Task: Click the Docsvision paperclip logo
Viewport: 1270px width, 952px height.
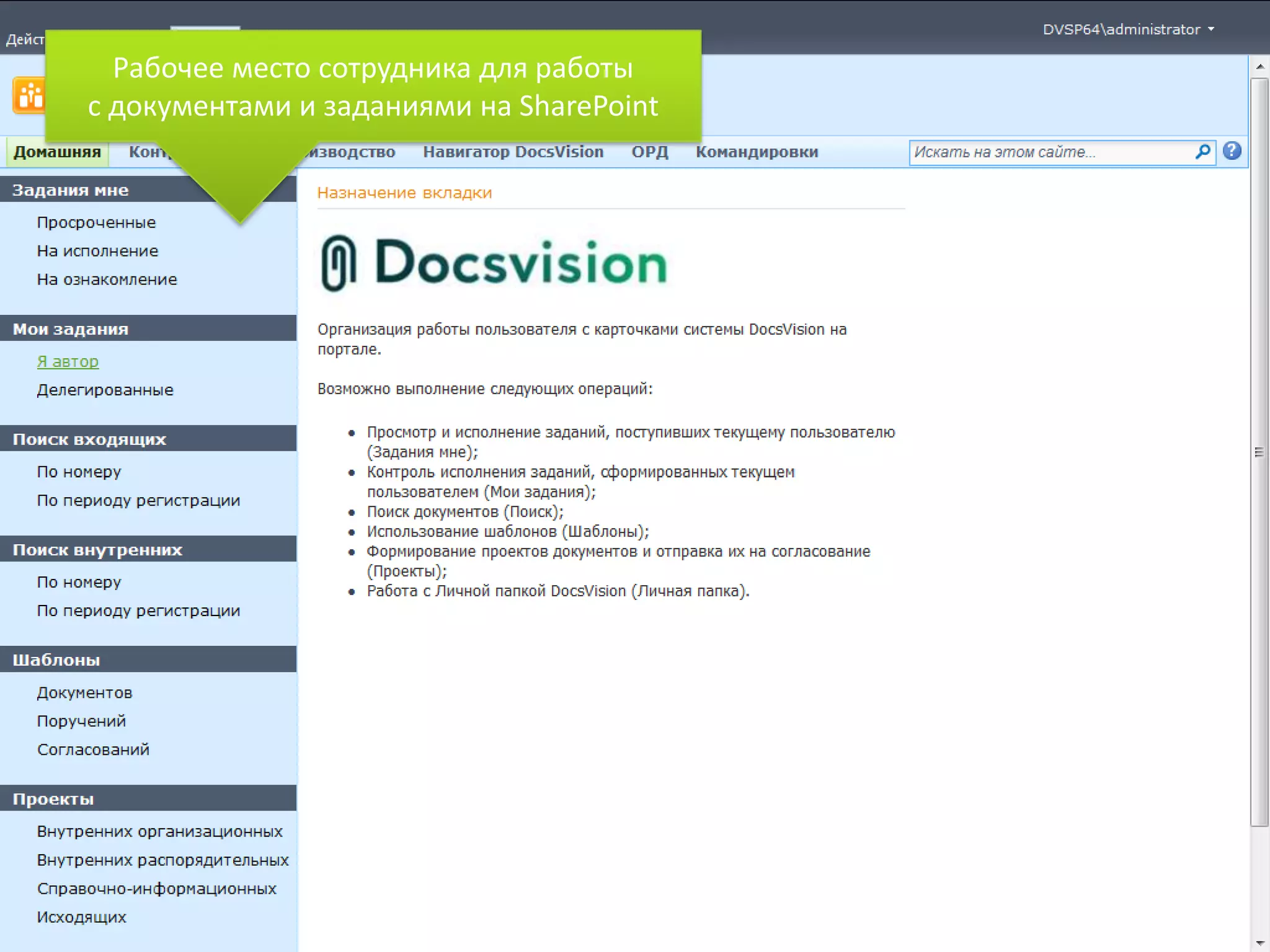Action: point(339,263)
